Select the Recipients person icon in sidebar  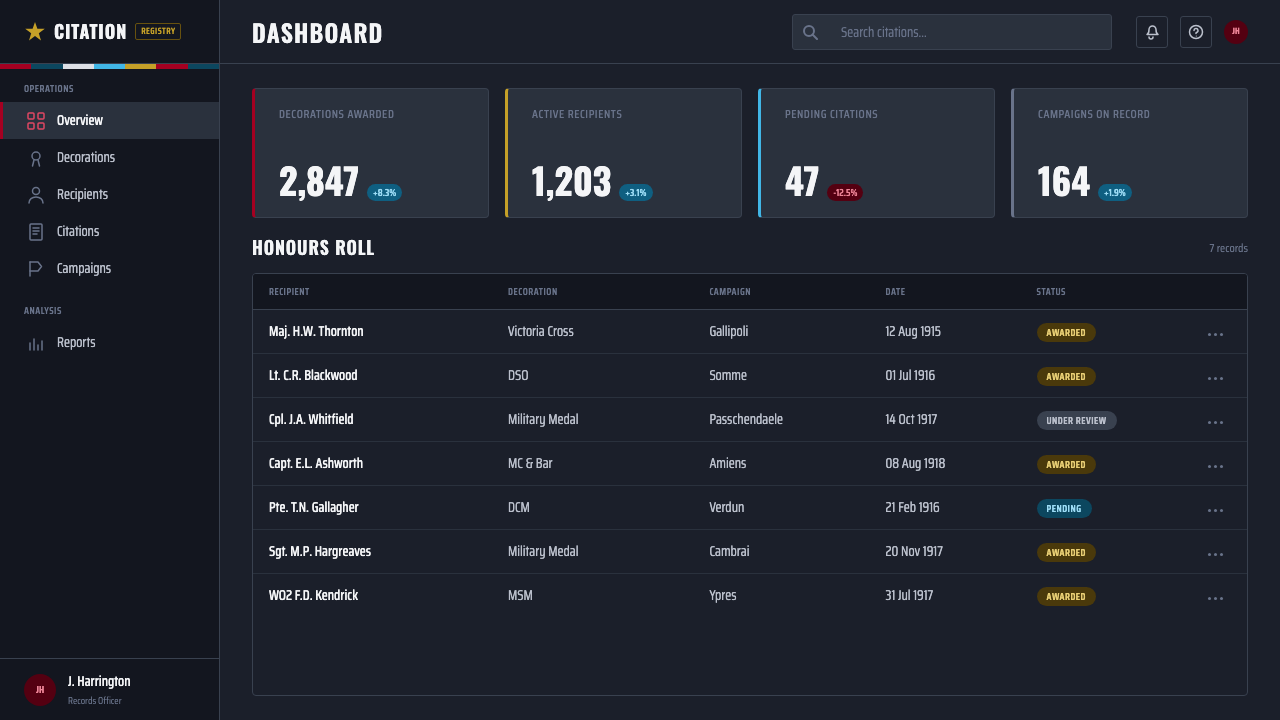36,195
